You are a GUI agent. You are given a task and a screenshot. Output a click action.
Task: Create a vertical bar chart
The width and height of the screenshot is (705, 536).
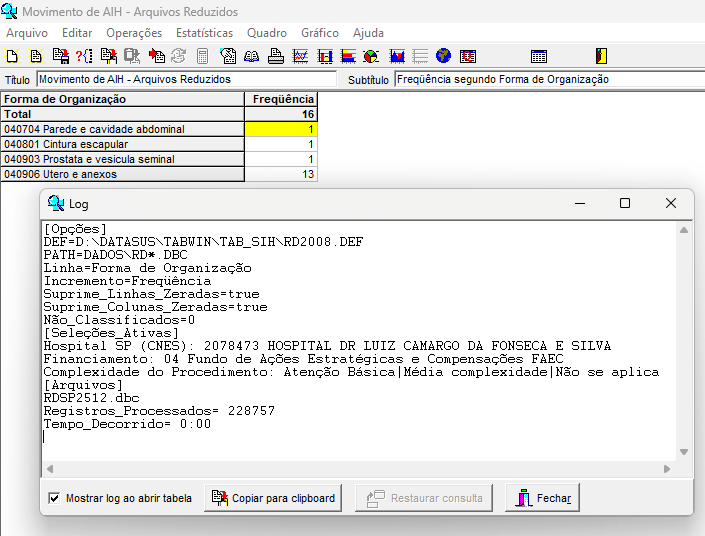click(325, 56)
